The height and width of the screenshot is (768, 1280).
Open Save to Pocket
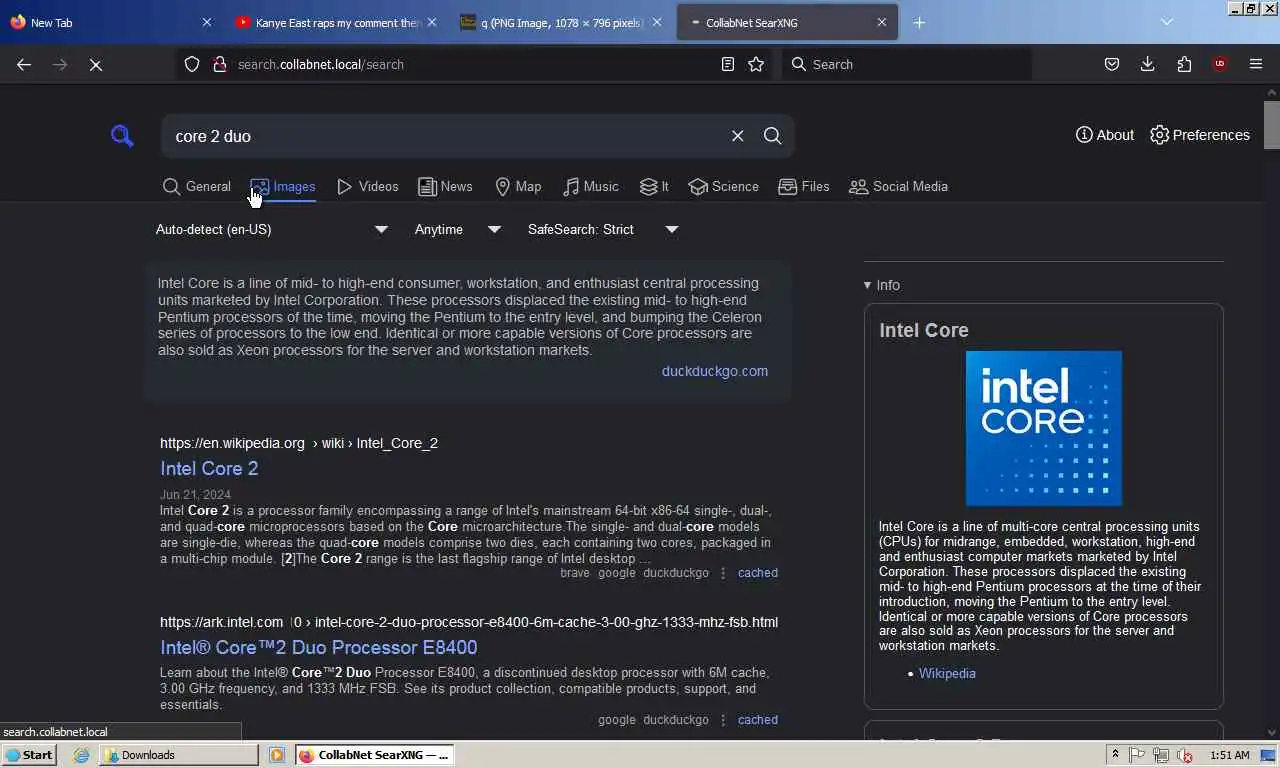pyautogui.click(x=1111, y=64)
